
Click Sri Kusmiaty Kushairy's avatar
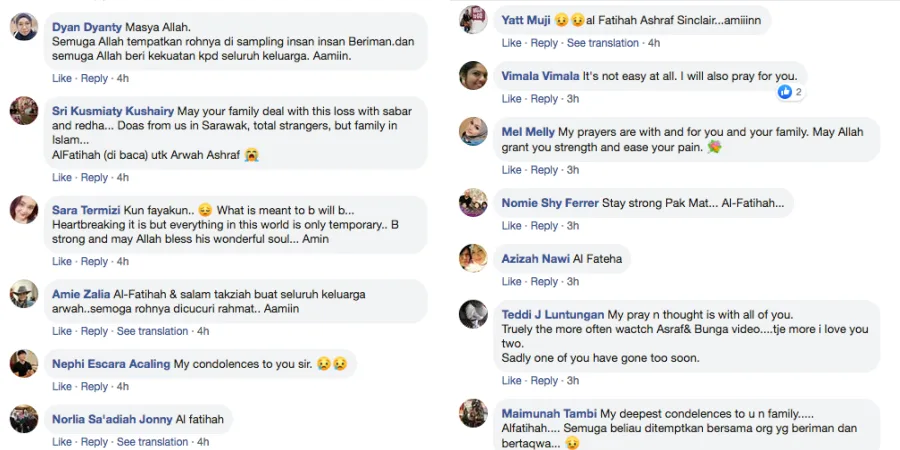pyautogui.click(x=24, y=110)
